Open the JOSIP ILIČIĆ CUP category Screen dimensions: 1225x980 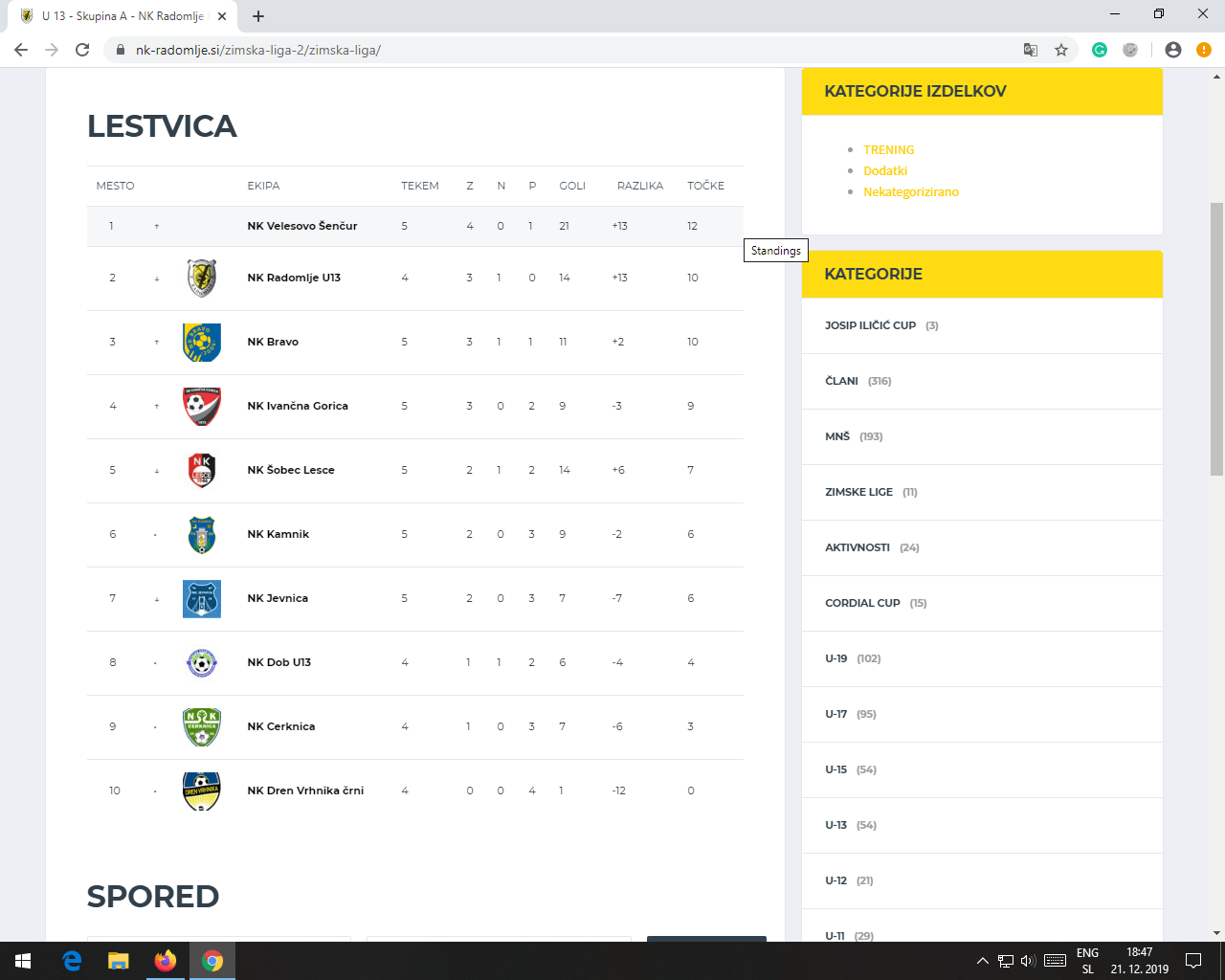(x=870, y=325)
